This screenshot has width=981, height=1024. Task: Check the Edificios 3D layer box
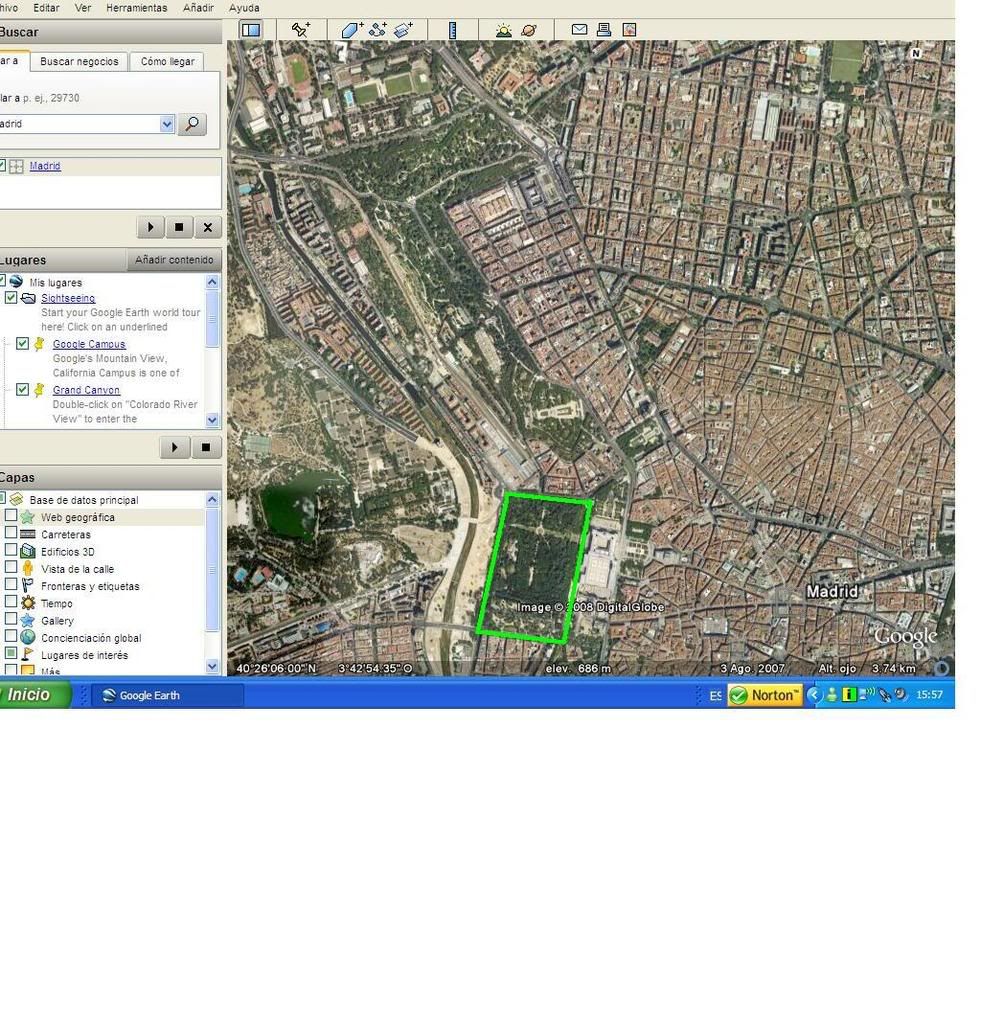click(11, 551)
